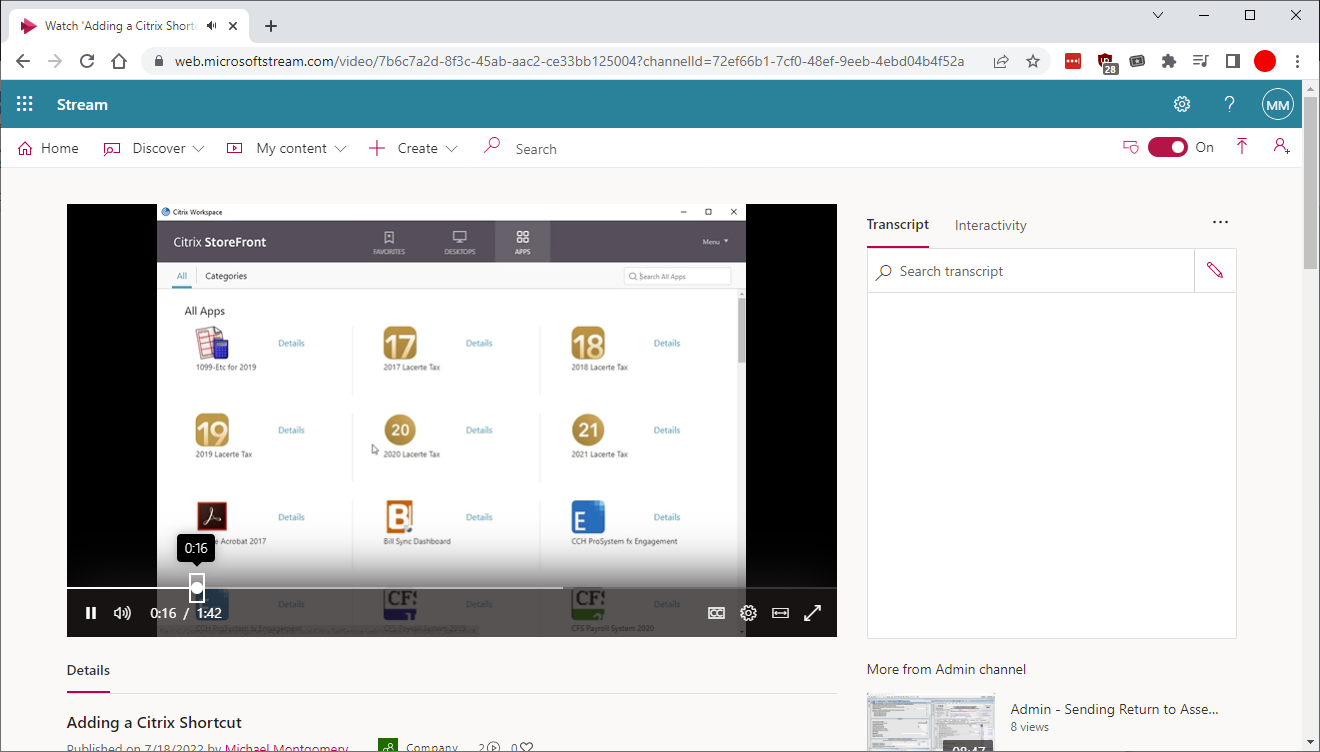
Task: Open uBlock shield extension with 28 badge
Action: click(1106, 62)
